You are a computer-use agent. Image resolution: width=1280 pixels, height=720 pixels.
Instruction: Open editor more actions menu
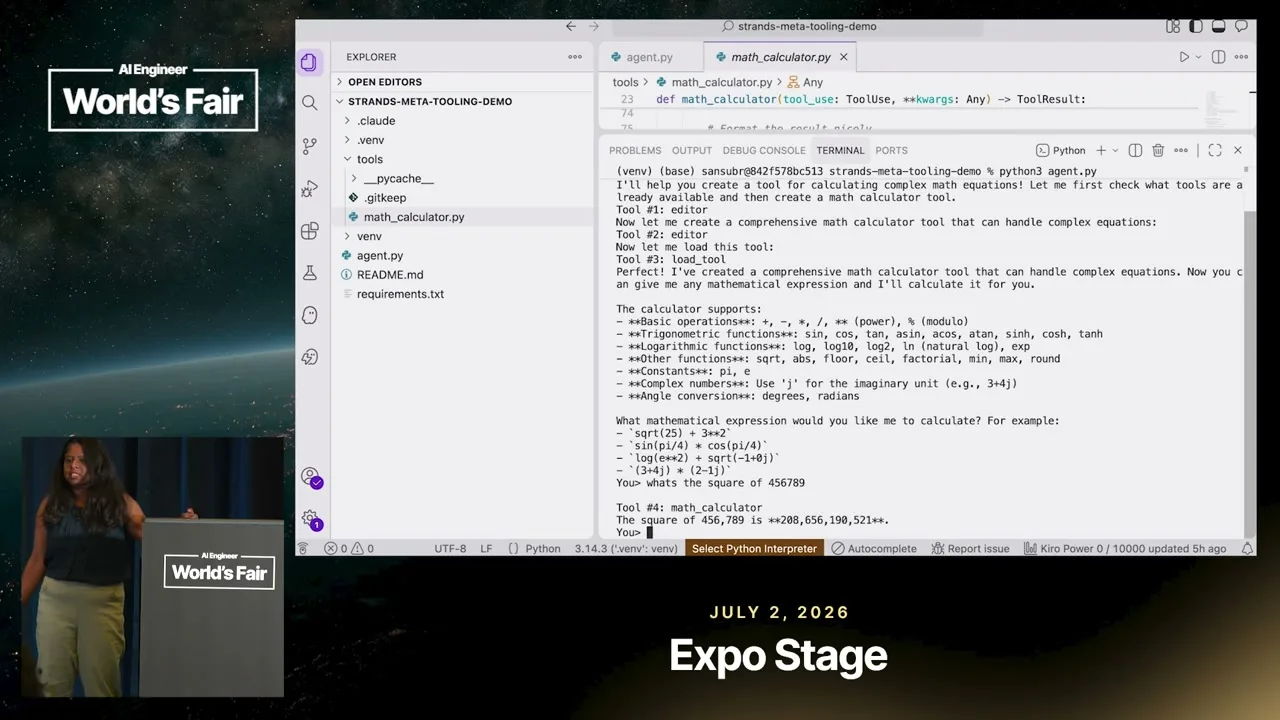[1240, 57]
